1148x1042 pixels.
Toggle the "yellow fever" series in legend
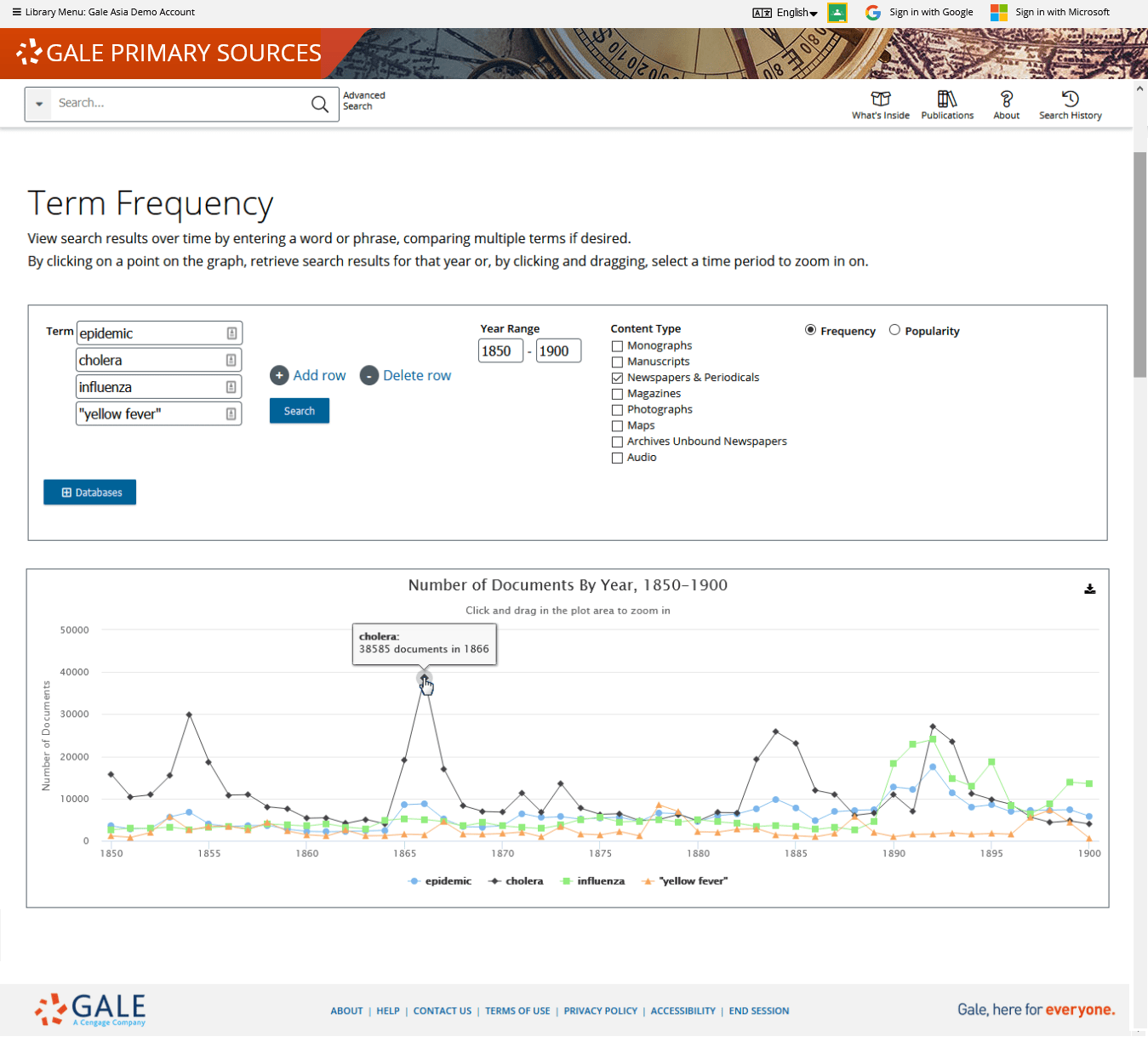pos(685,881)
